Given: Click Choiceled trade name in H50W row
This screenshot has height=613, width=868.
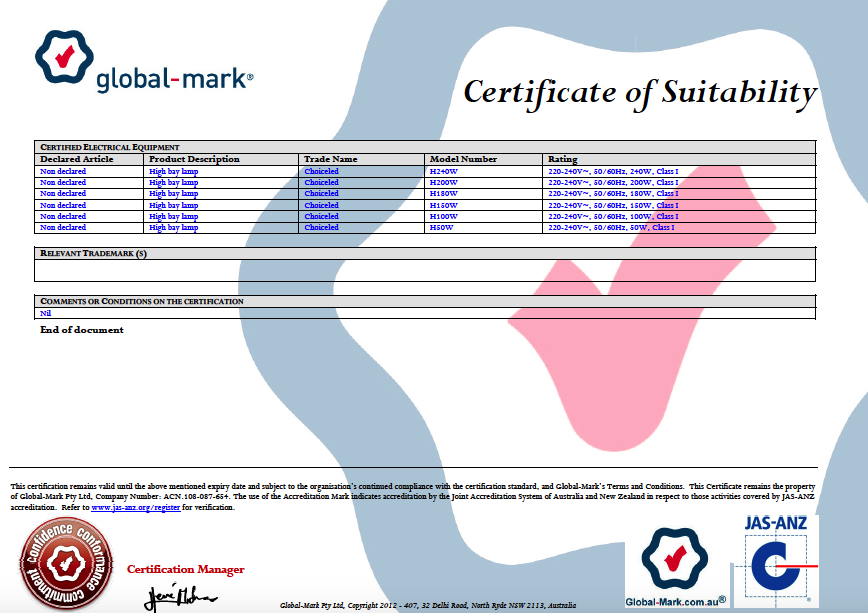Looking at the screenshot, I should coord(321,228).
